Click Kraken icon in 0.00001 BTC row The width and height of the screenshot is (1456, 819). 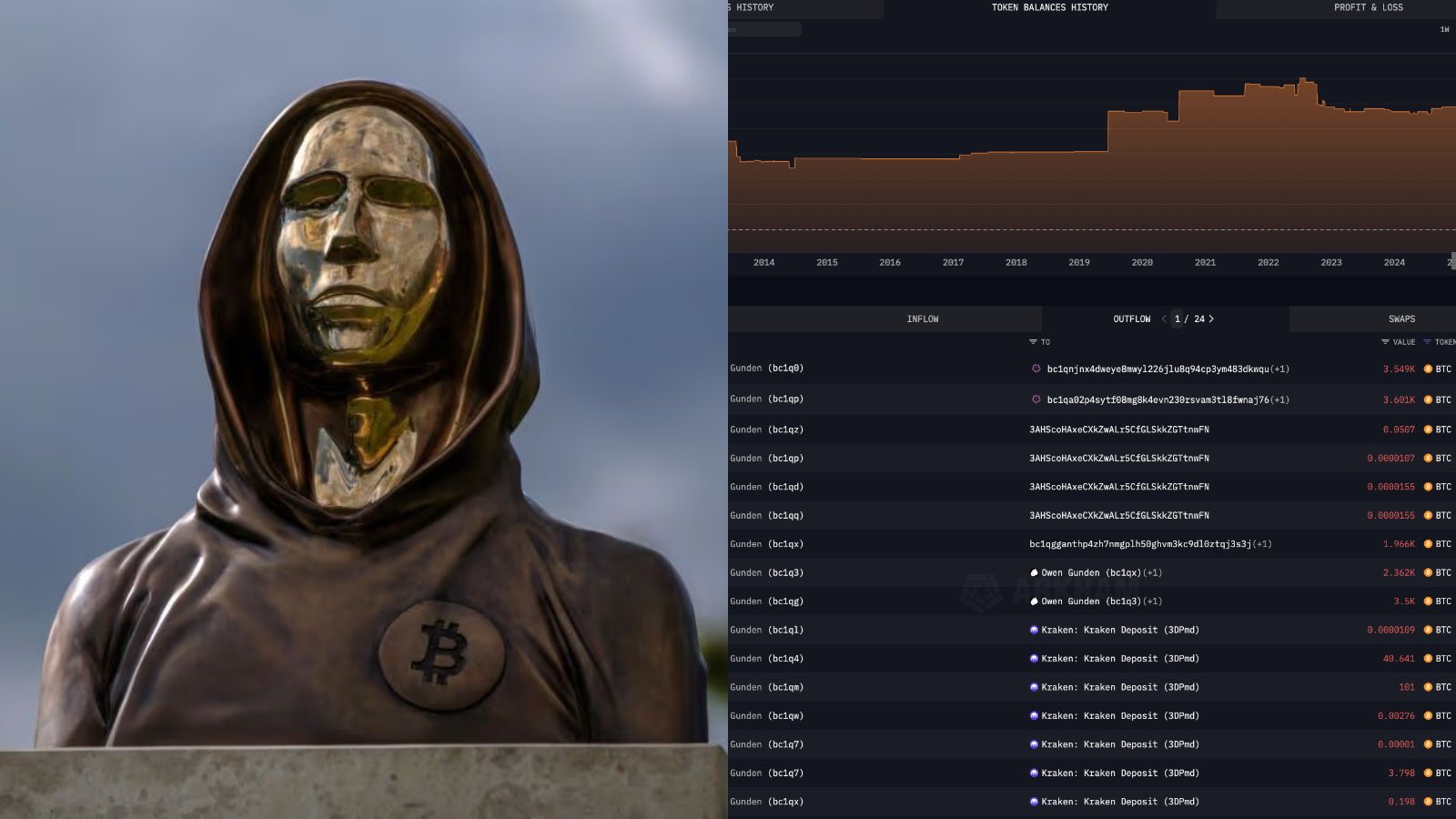(x=1034, y=745)
